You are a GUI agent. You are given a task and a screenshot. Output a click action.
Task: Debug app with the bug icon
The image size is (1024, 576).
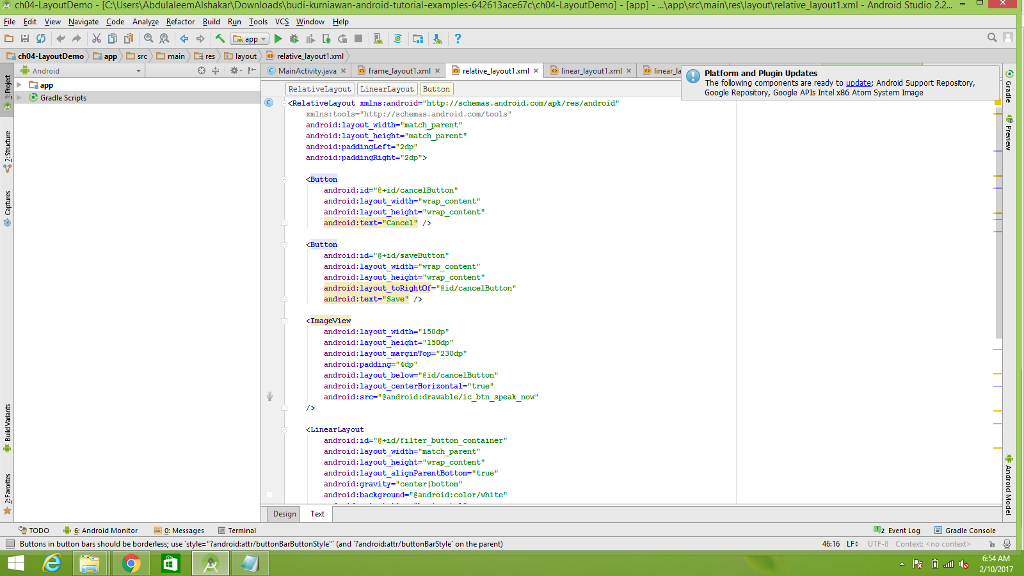294,39
